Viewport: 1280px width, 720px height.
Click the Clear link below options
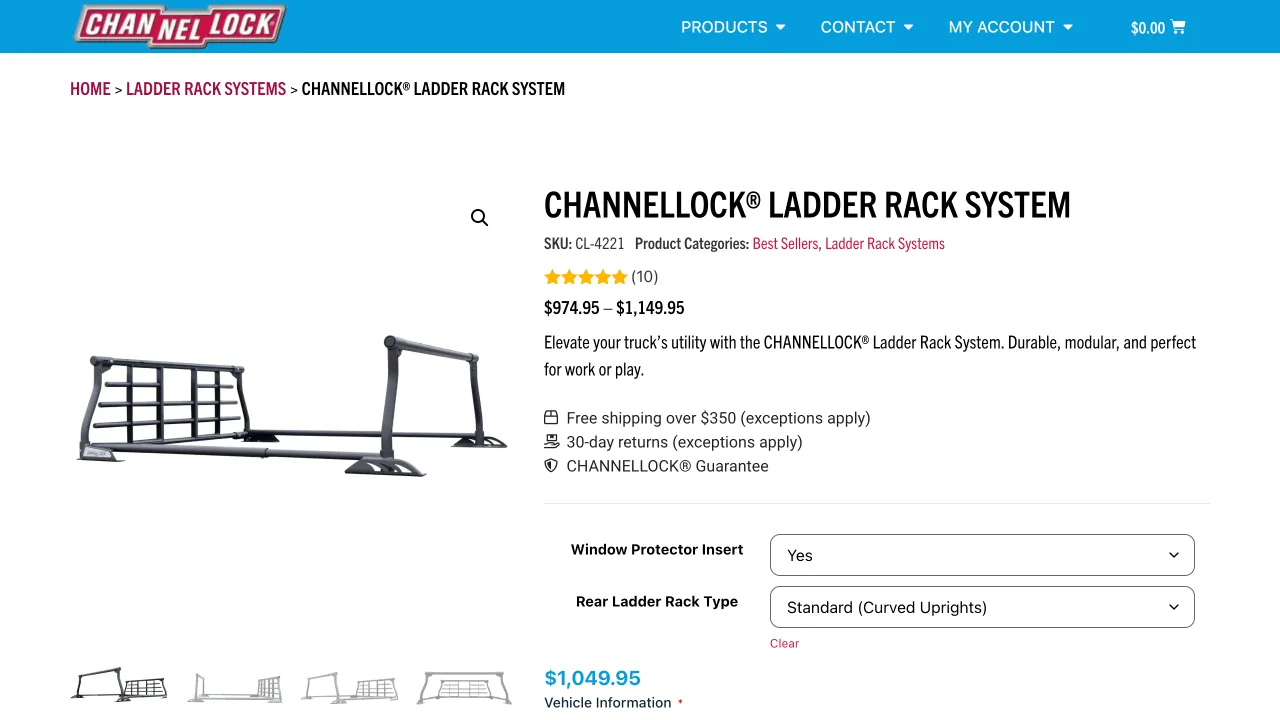[x=784, y=643]
